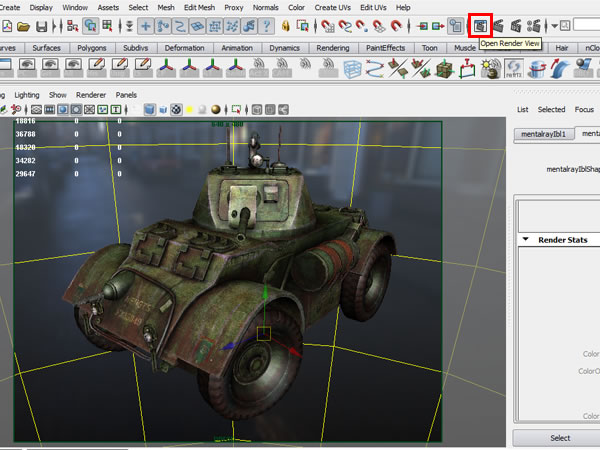Toggle the rendering objects selection mask

[249, 26]
